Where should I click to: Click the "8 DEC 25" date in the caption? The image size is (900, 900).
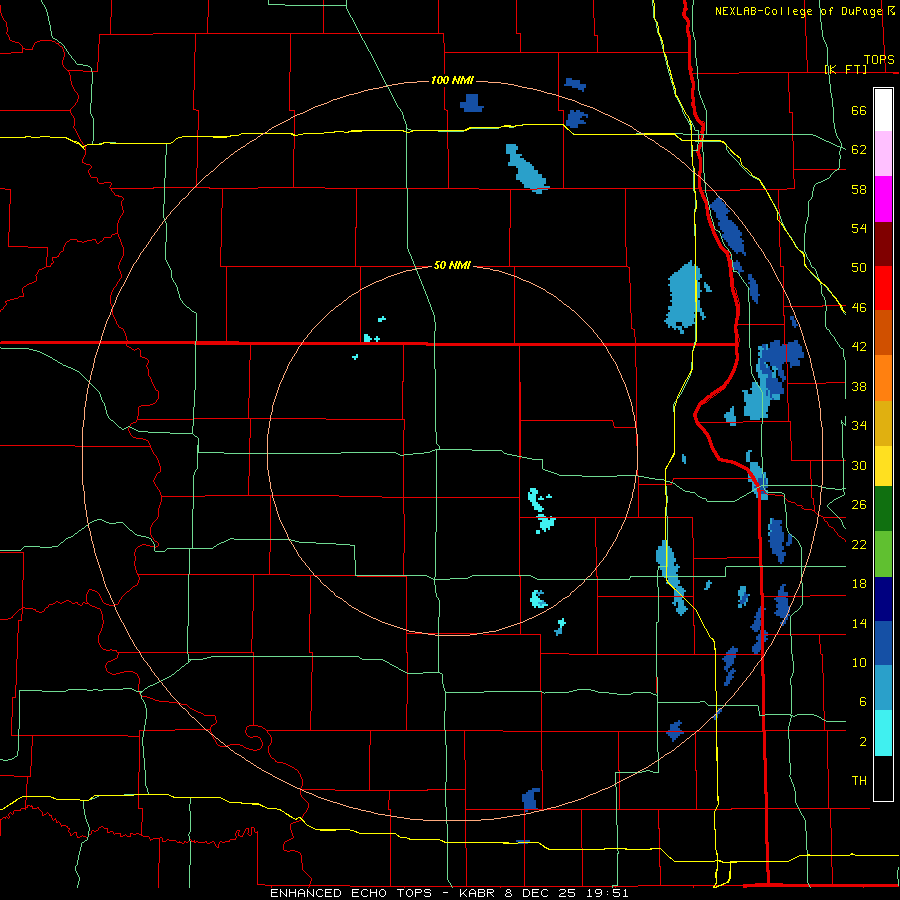point(540,893)
